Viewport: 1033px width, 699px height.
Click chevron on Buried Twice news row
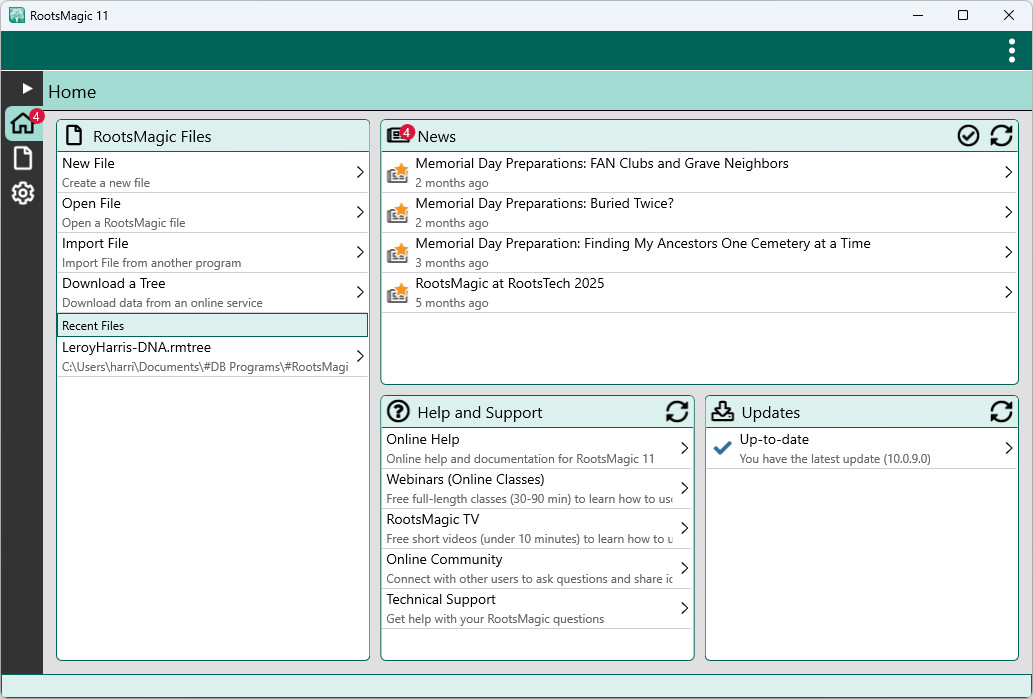click(1008, 212)
